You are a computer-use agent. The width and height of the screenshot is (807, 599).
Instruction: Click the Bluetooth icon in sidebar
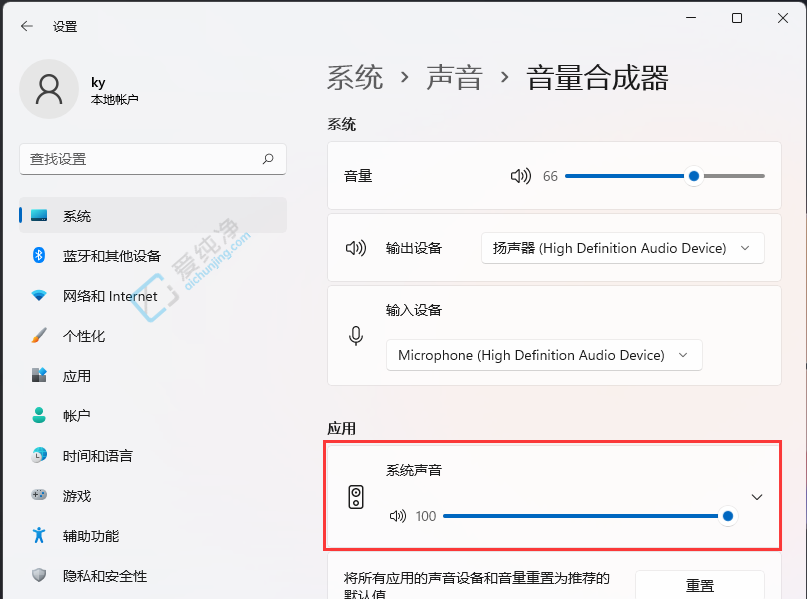click(x=39, y=255)
